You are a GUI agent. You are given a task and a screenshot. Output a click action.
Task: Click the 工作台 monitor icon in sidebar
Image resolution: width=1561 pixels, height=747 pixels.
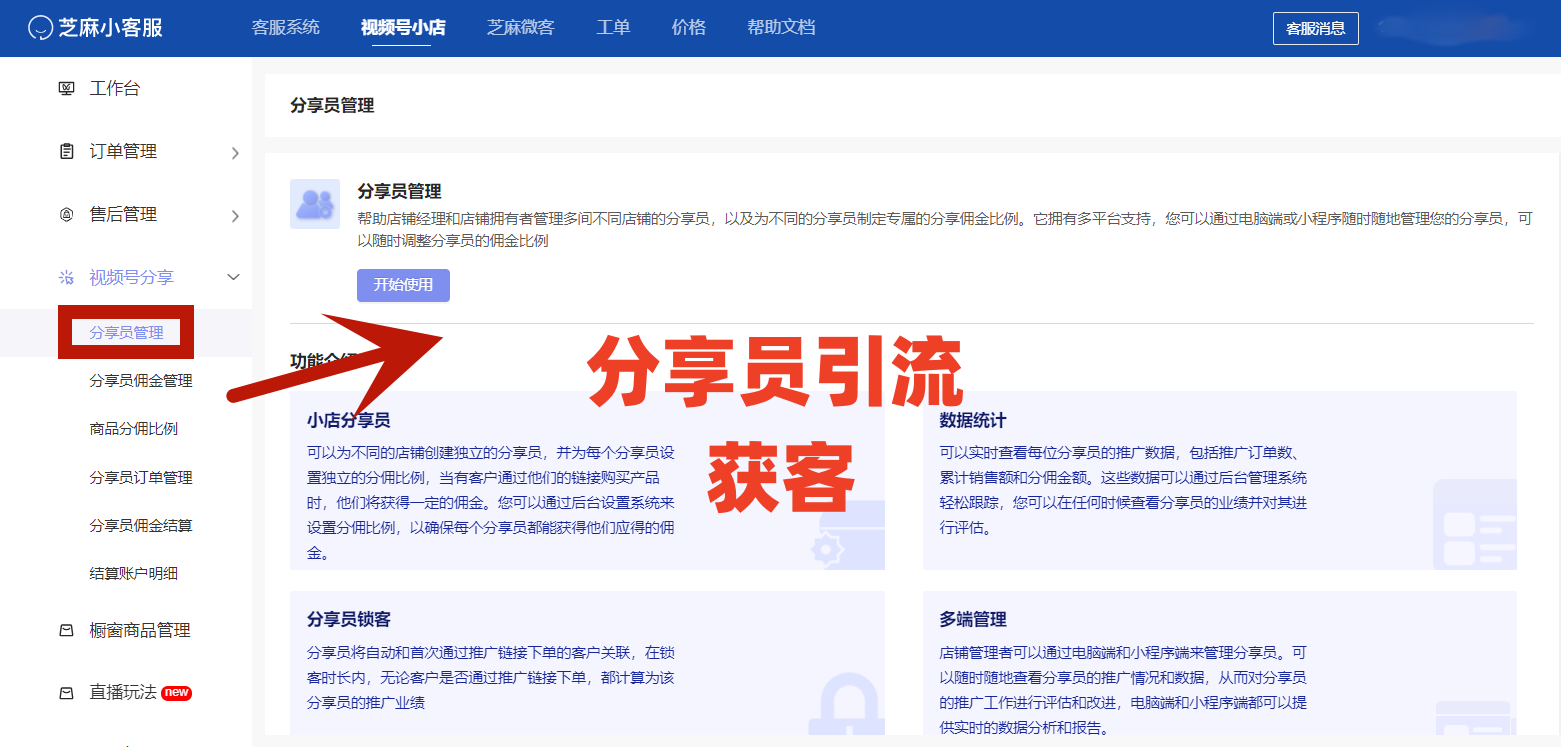point(67,89)
